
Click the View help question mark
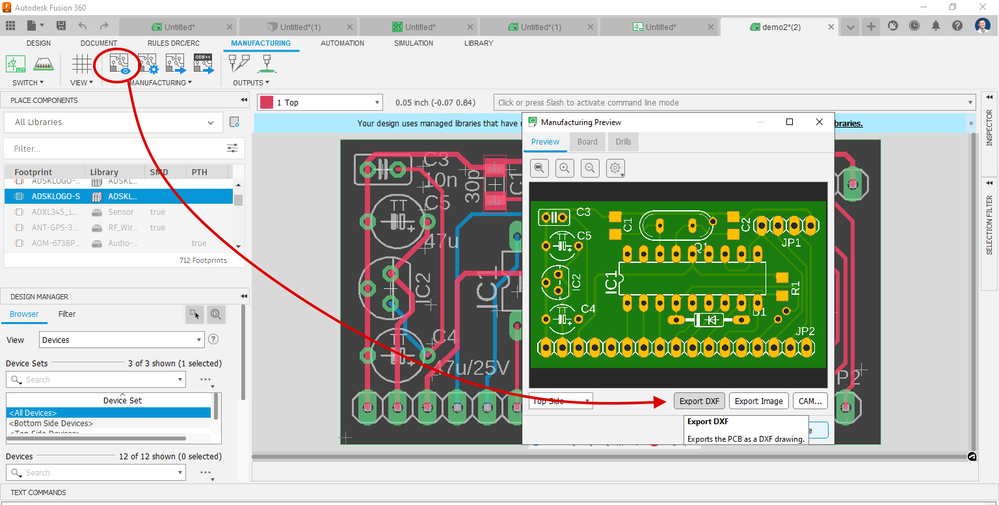tap(214, 339)
